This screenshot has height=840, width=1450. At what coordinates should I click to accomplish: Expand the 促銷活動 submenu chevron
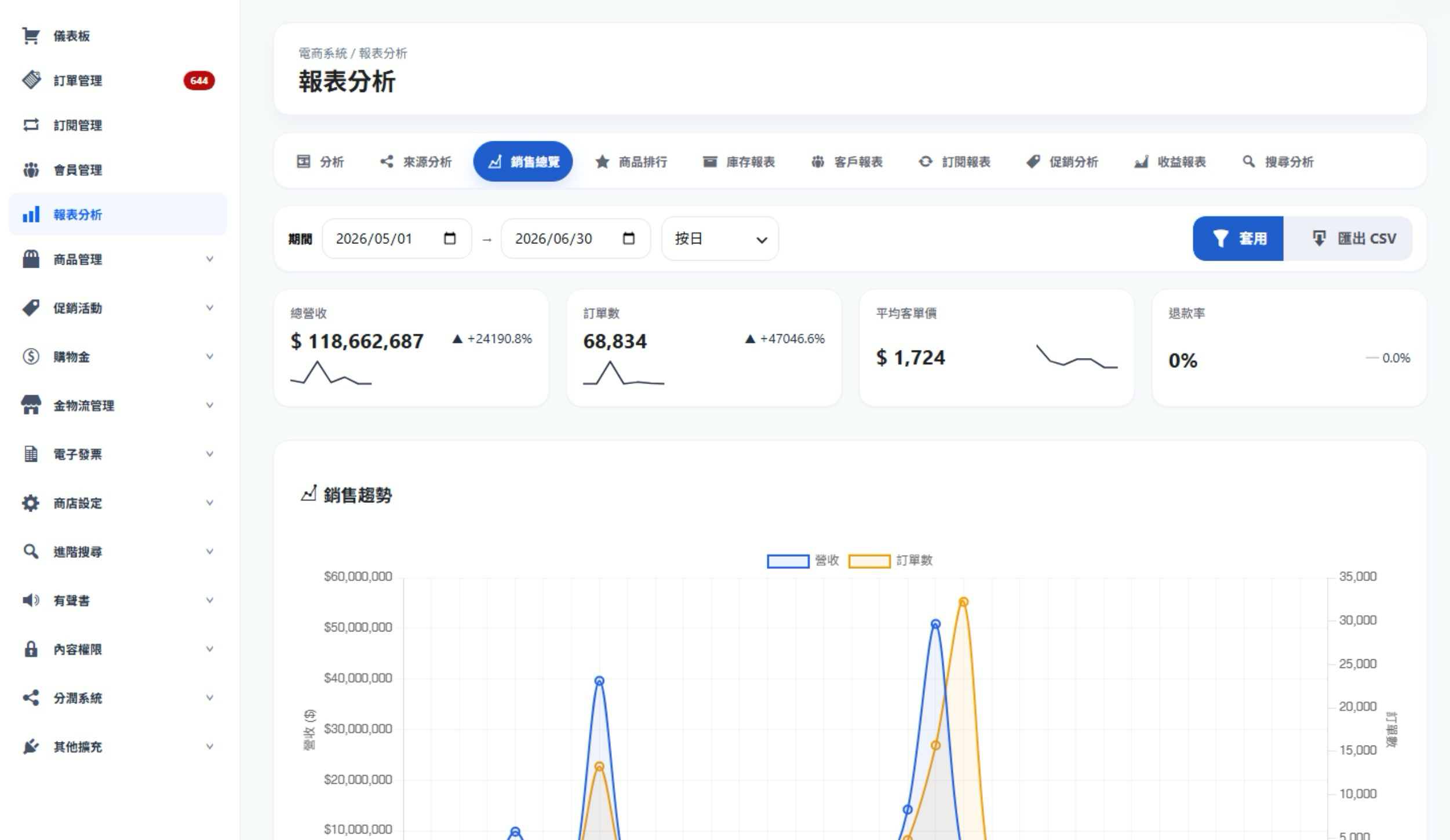pyautogui.click(x=210, y=308)
